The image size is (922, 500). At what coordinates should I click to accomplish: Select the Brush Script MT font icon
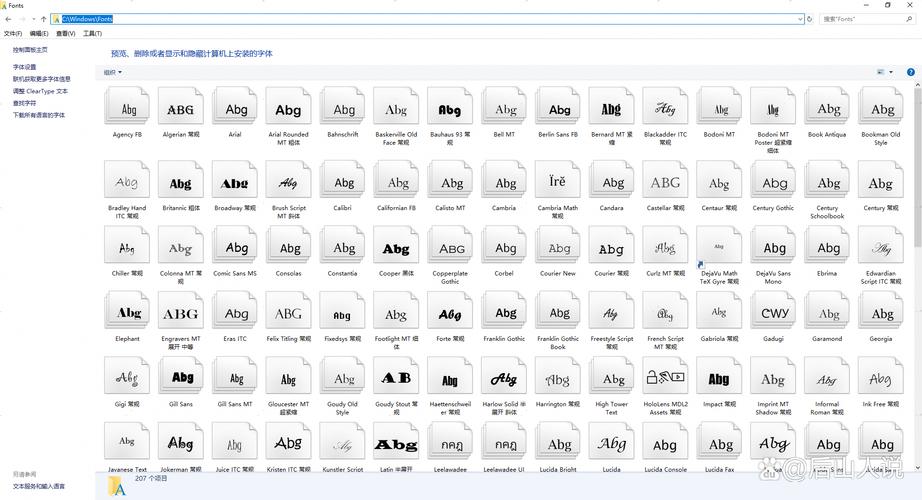click(x=289, y=180)
